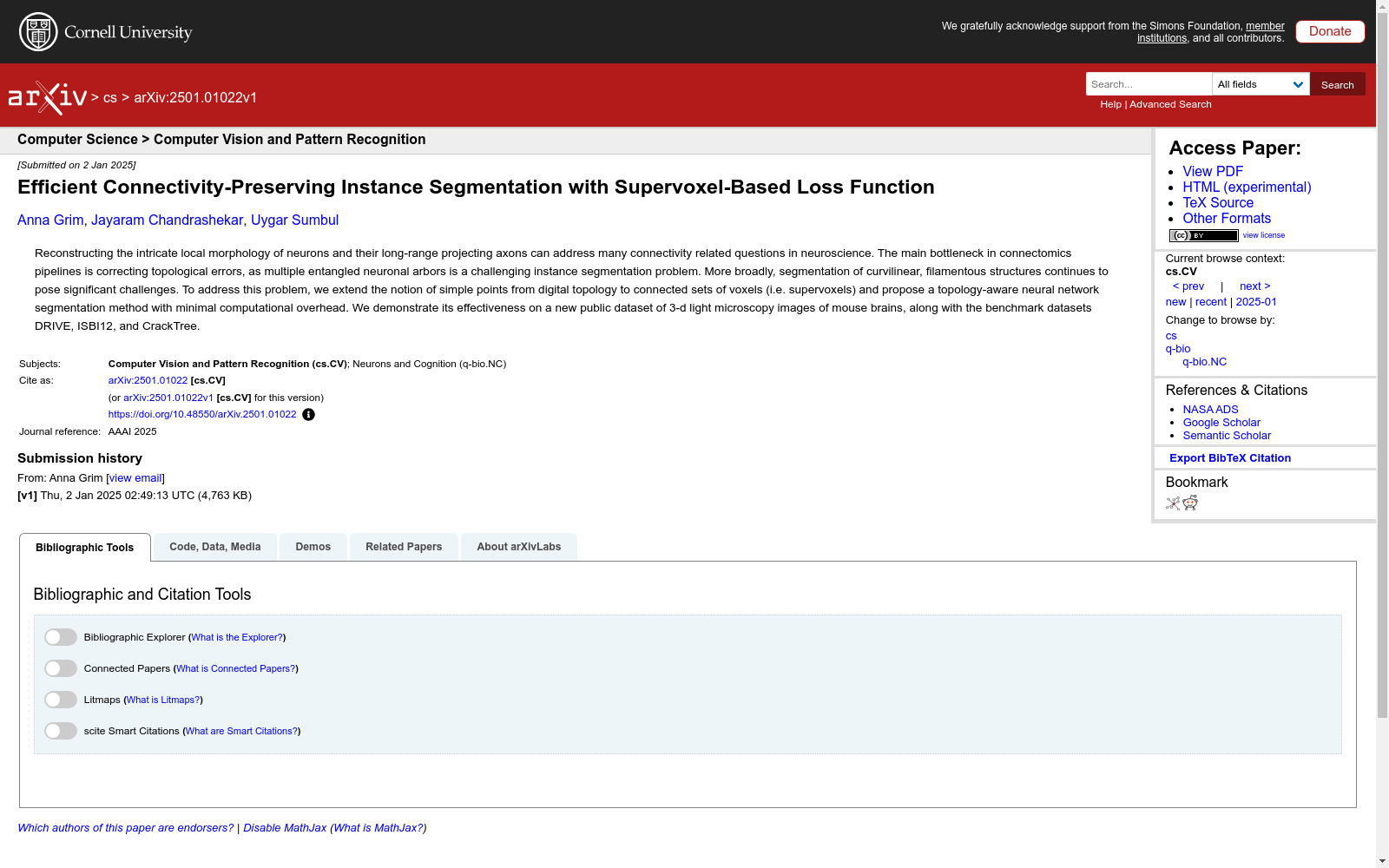Open What is MathJax? link
1389x868 pixels.
[379, 828]
